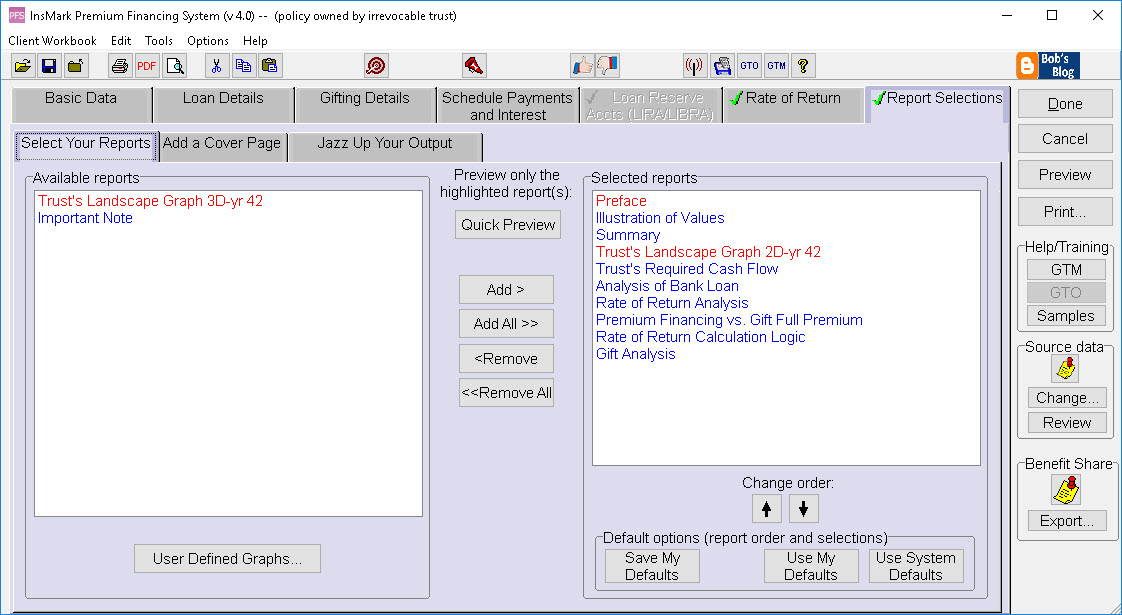The image size is (1122, 615).
Task: Add all available reports with Add All
Action: pos(506,324)
